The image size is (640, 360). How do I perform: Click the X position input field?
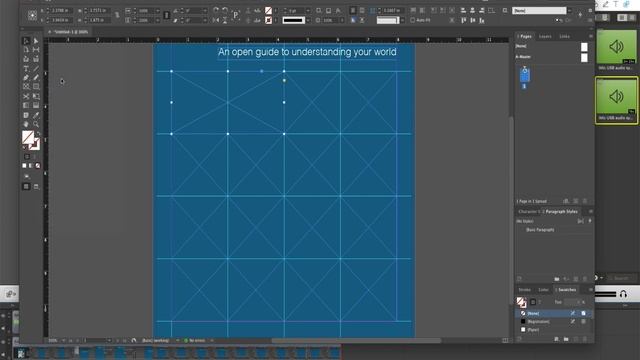click(x=62, y=11)
